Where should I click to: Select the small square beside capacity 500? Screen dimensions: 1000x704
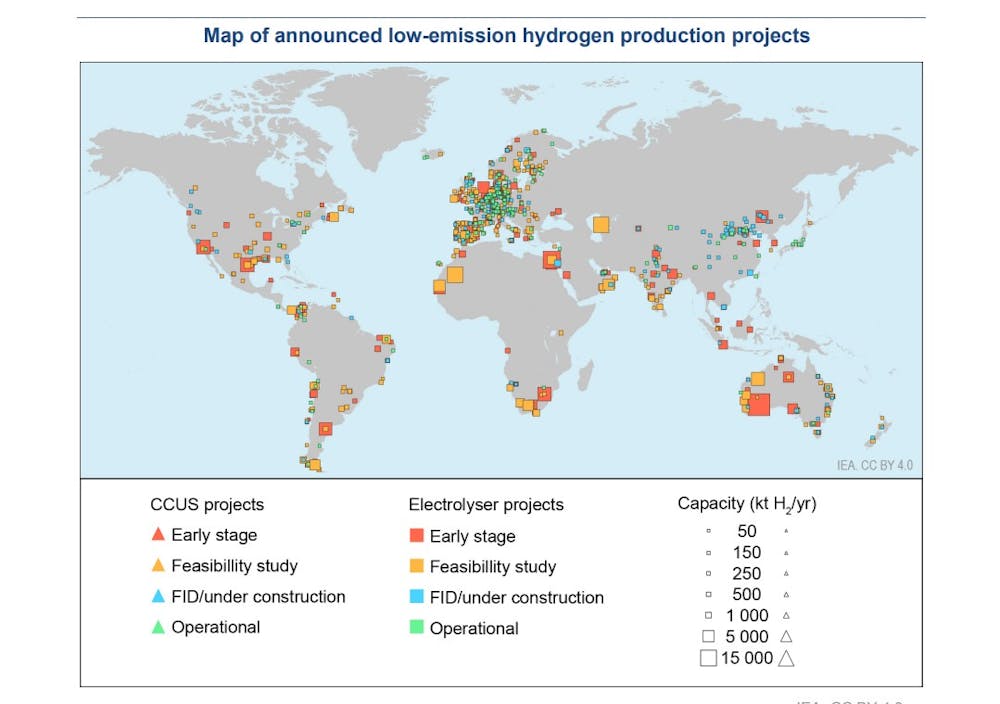click(708, 594)
